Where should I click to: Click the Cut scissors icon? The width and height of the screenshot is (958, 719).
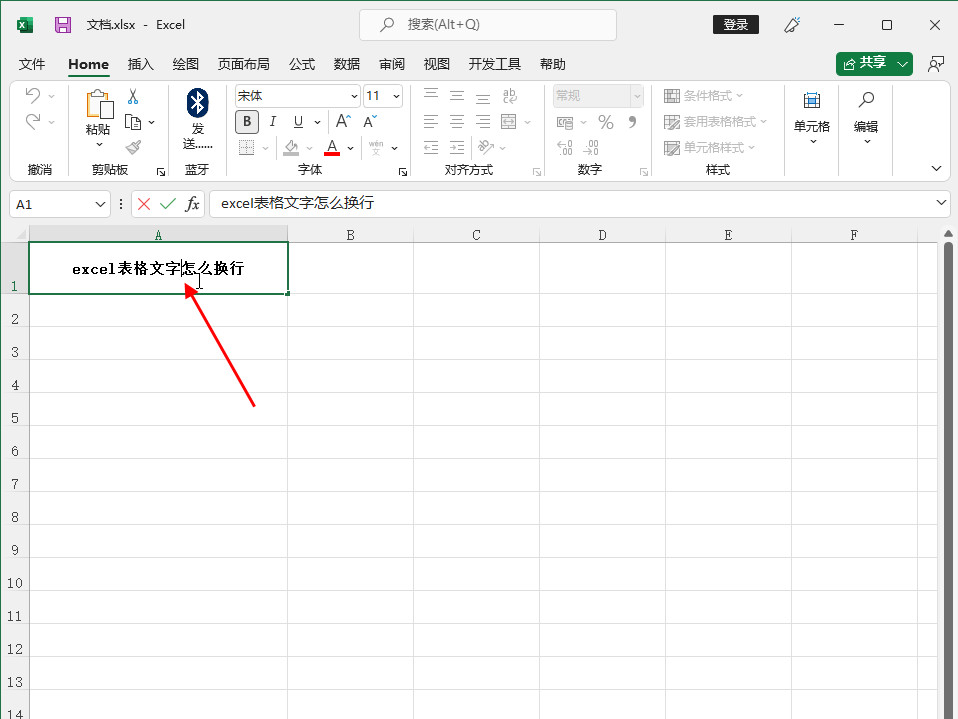[133, 97]
